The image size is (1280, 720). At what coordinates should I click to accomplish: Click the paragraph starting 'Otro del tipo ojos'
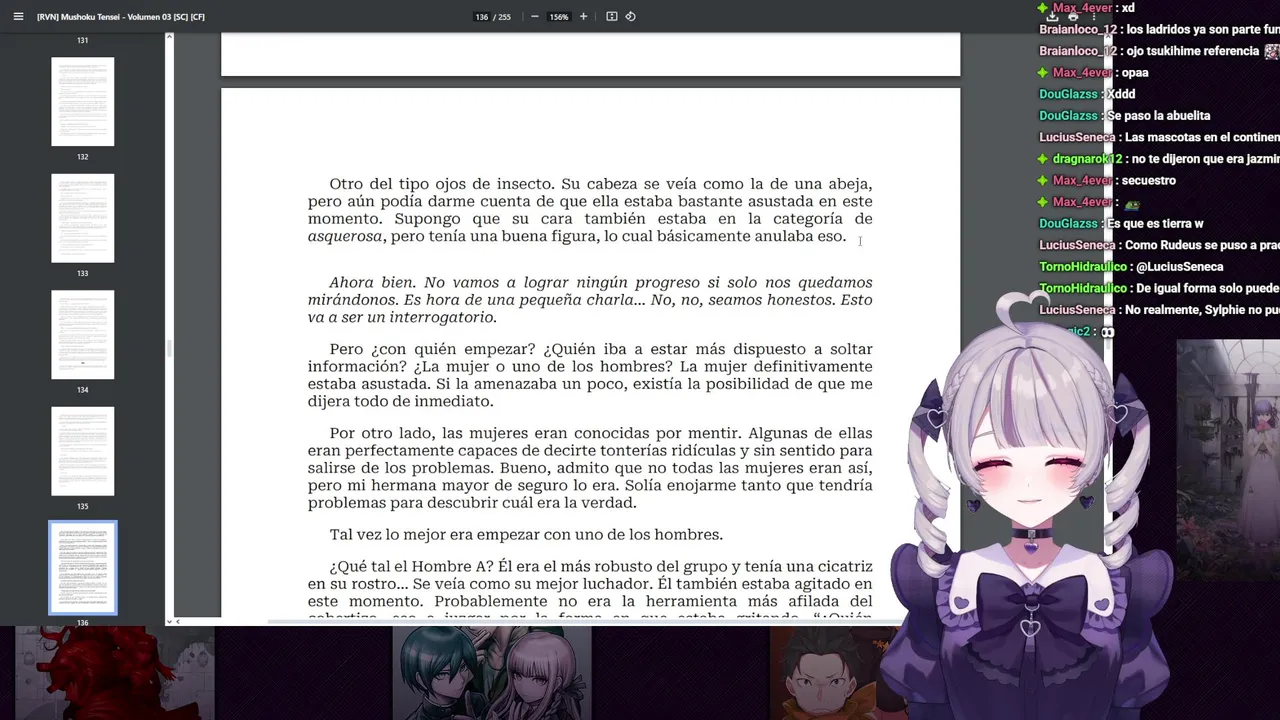point(590,210)
